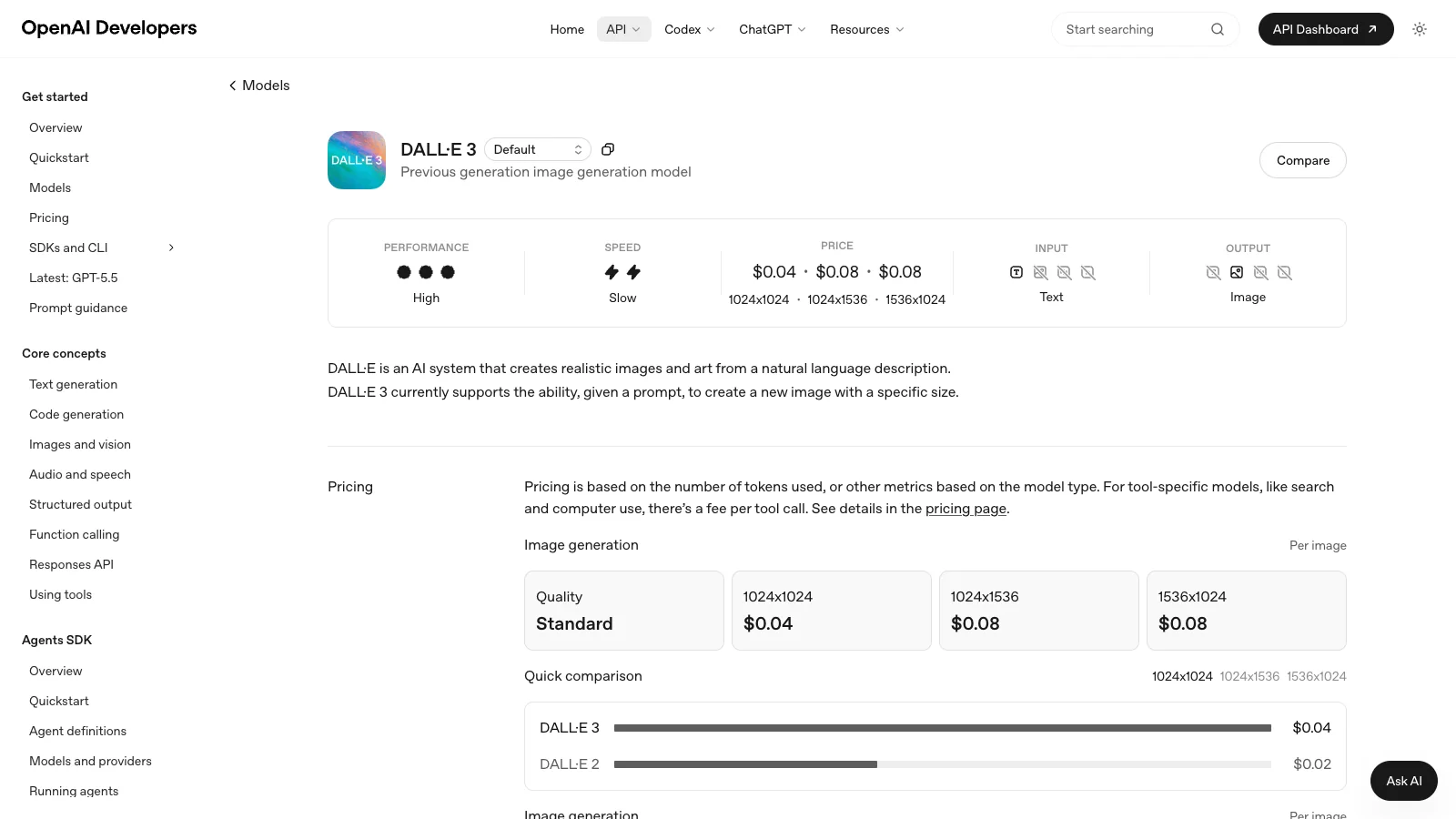Go back using the Models chevron
The height and width of the screenshot is (819, 1456).
tap(259, 86)
